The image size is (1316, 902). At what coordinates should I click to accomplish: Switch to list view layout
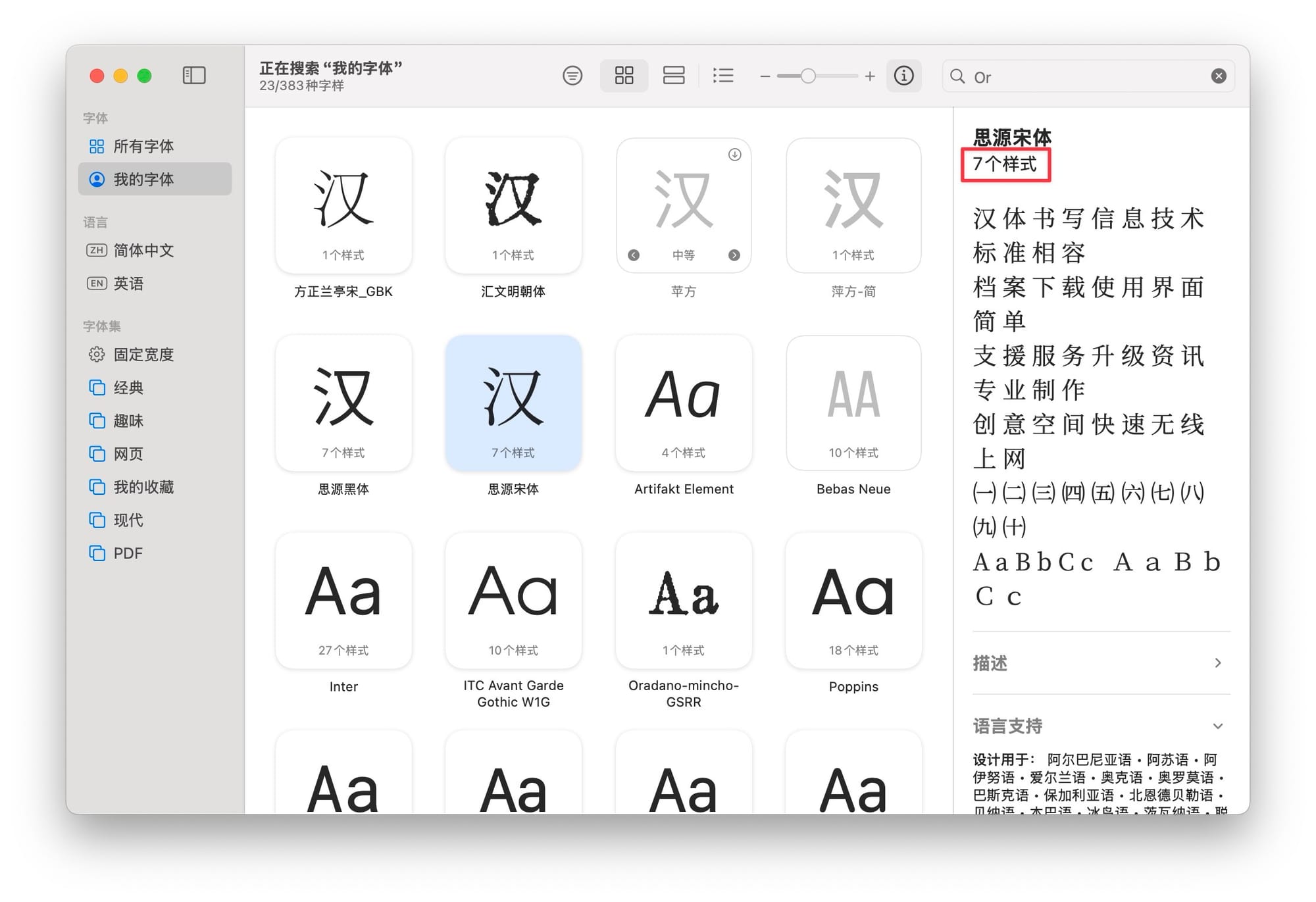pyautogui.click(x=723, y=76)
